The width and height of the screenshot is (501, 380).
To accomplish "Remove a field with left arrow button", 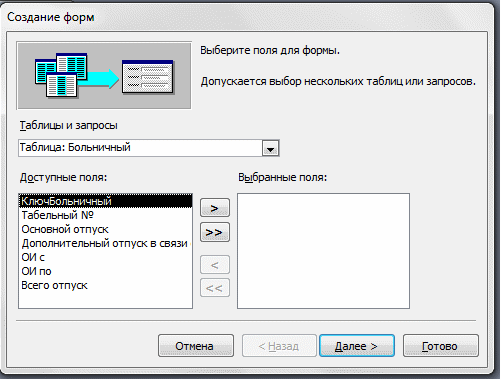I will pyautogui.click(x=215, y=265).
